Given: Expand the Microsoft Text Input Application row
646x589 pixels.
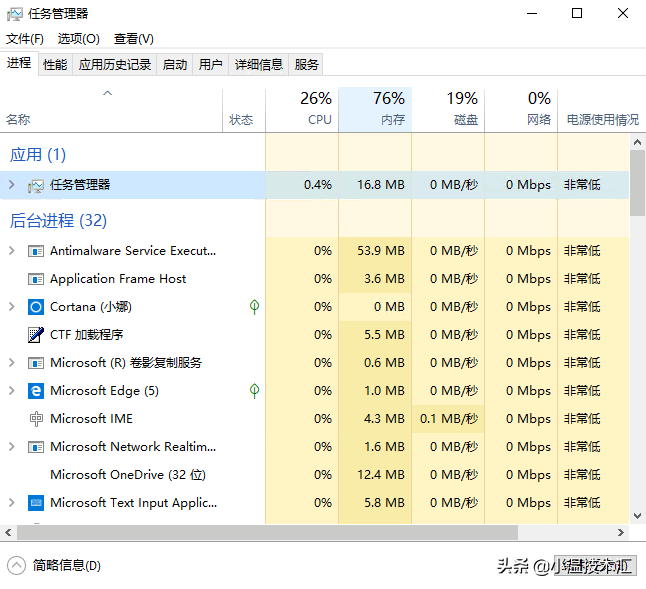Looking at the screenshot, I should point(12,503).
